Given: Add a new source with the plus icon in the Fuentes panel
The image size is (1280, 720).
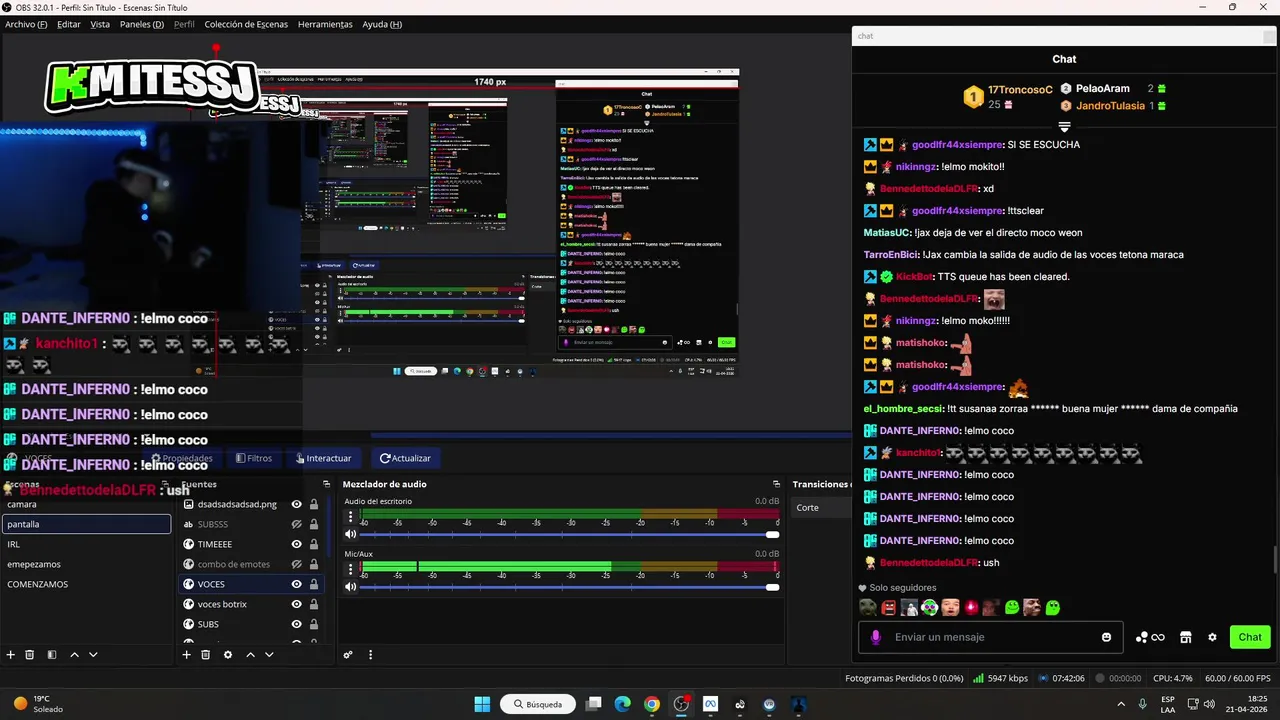Looking at the screenshot, I should point(186,655).
